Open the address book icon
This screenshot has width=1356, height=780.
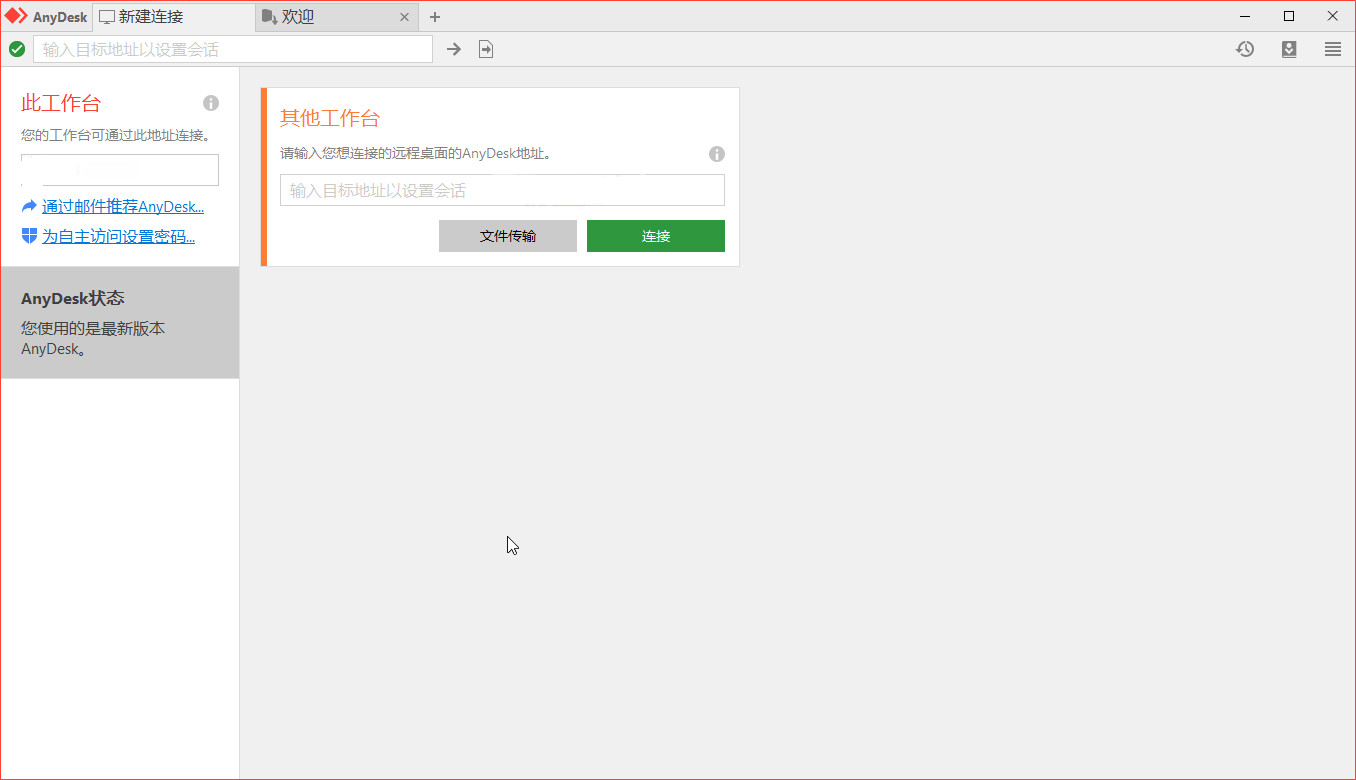point(1289,48)
